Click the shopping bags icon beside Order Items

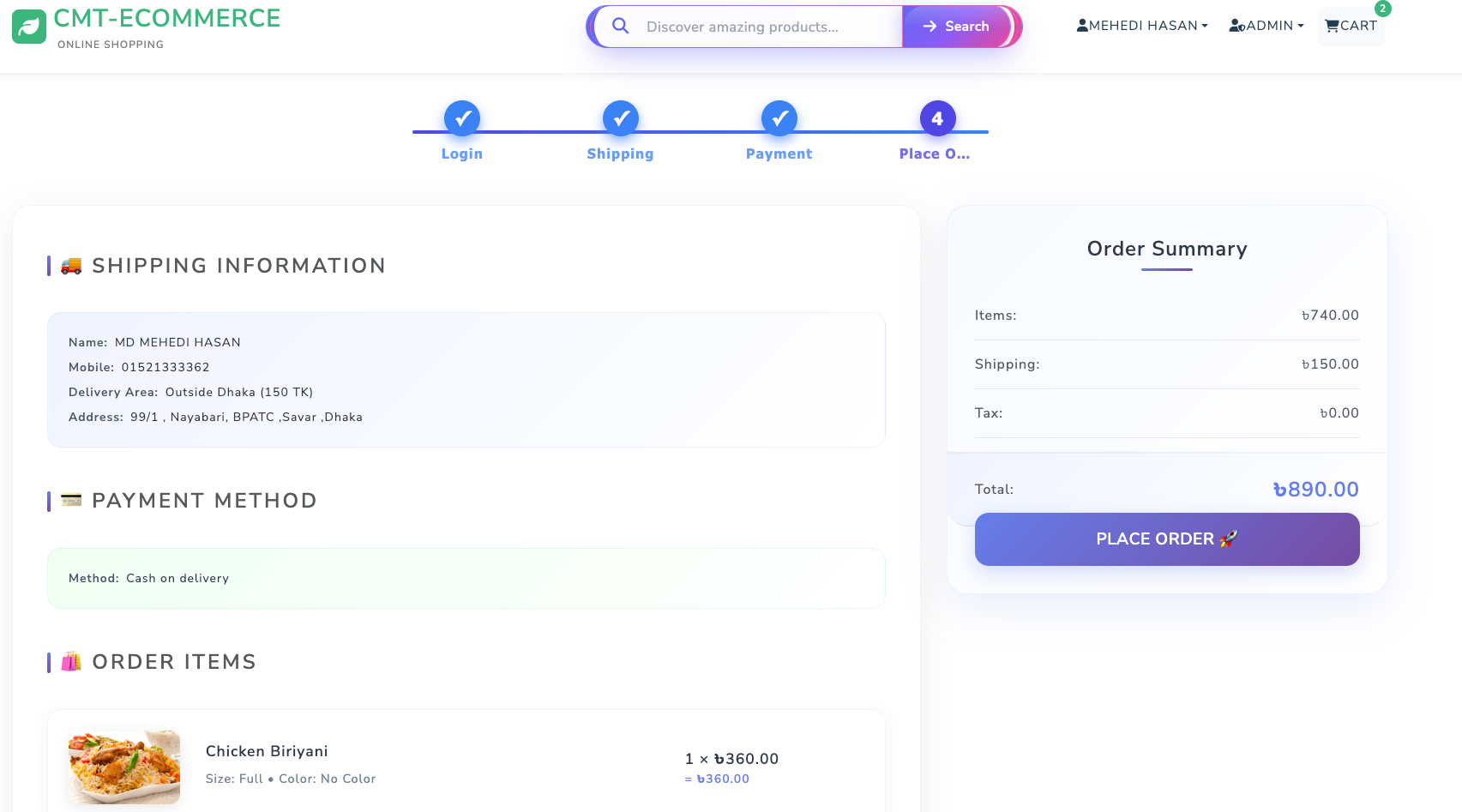point(71,661)
